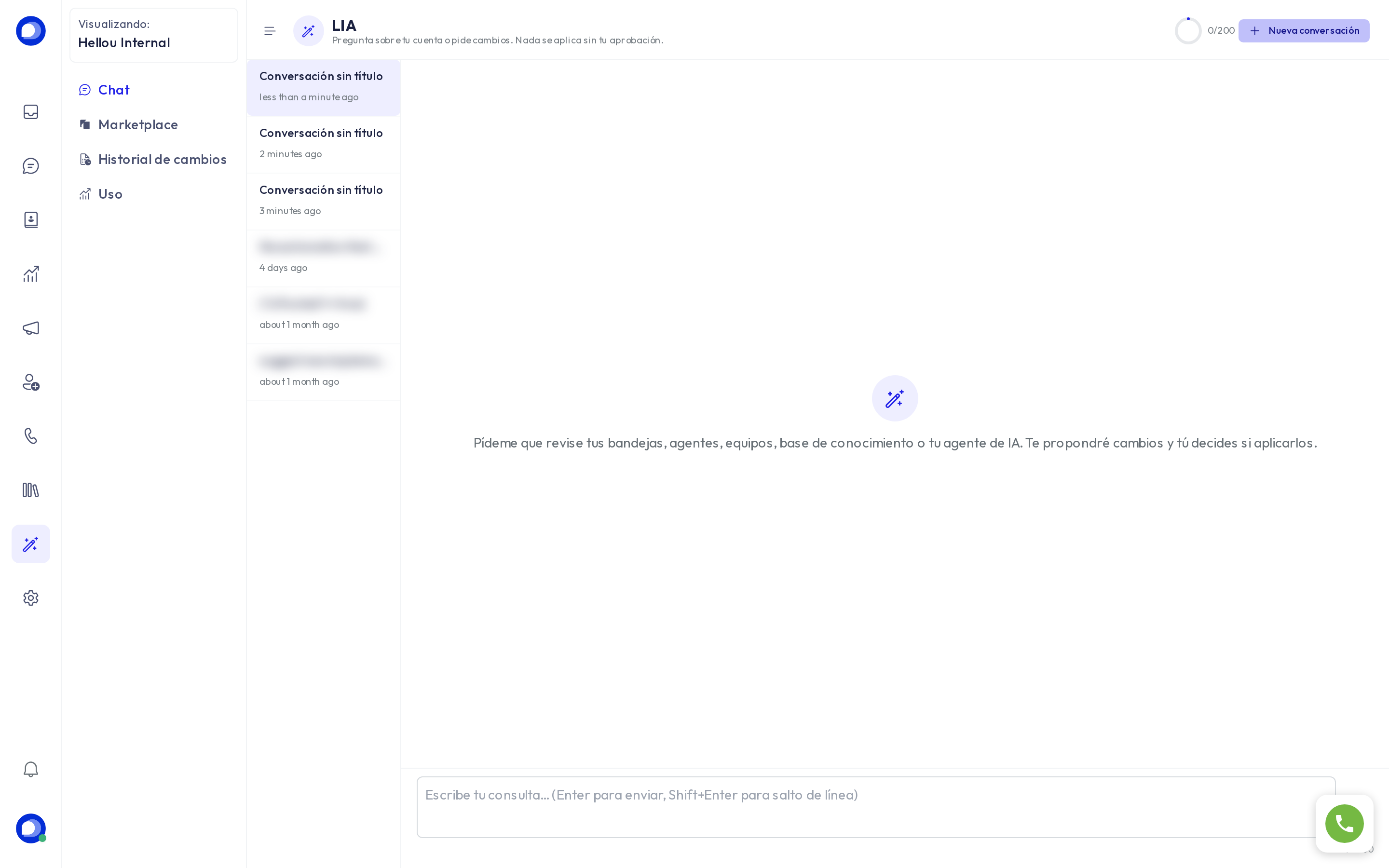Click the center wand icon in empty chat
The height and width of the screenshot is (868, 1389).
(x=894, y=398)
